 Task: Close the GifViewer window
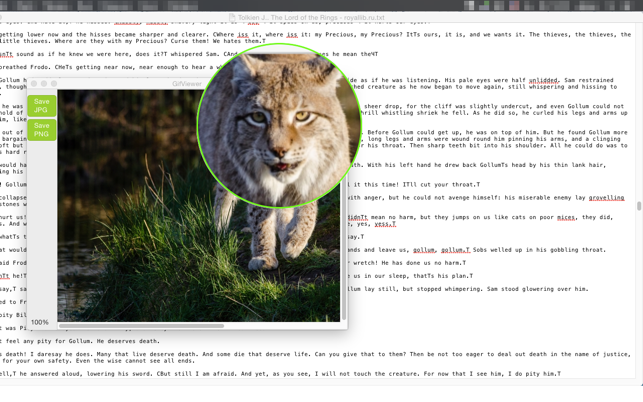(34, 84)
